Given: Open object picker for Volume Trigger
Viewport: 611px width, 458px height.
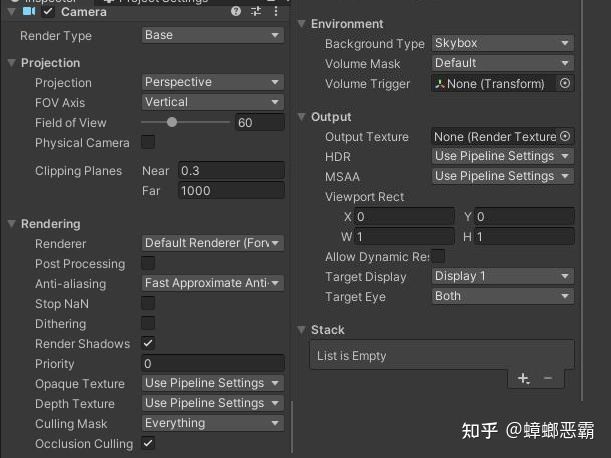Looking at the screenshot, I should pos(565,83).
